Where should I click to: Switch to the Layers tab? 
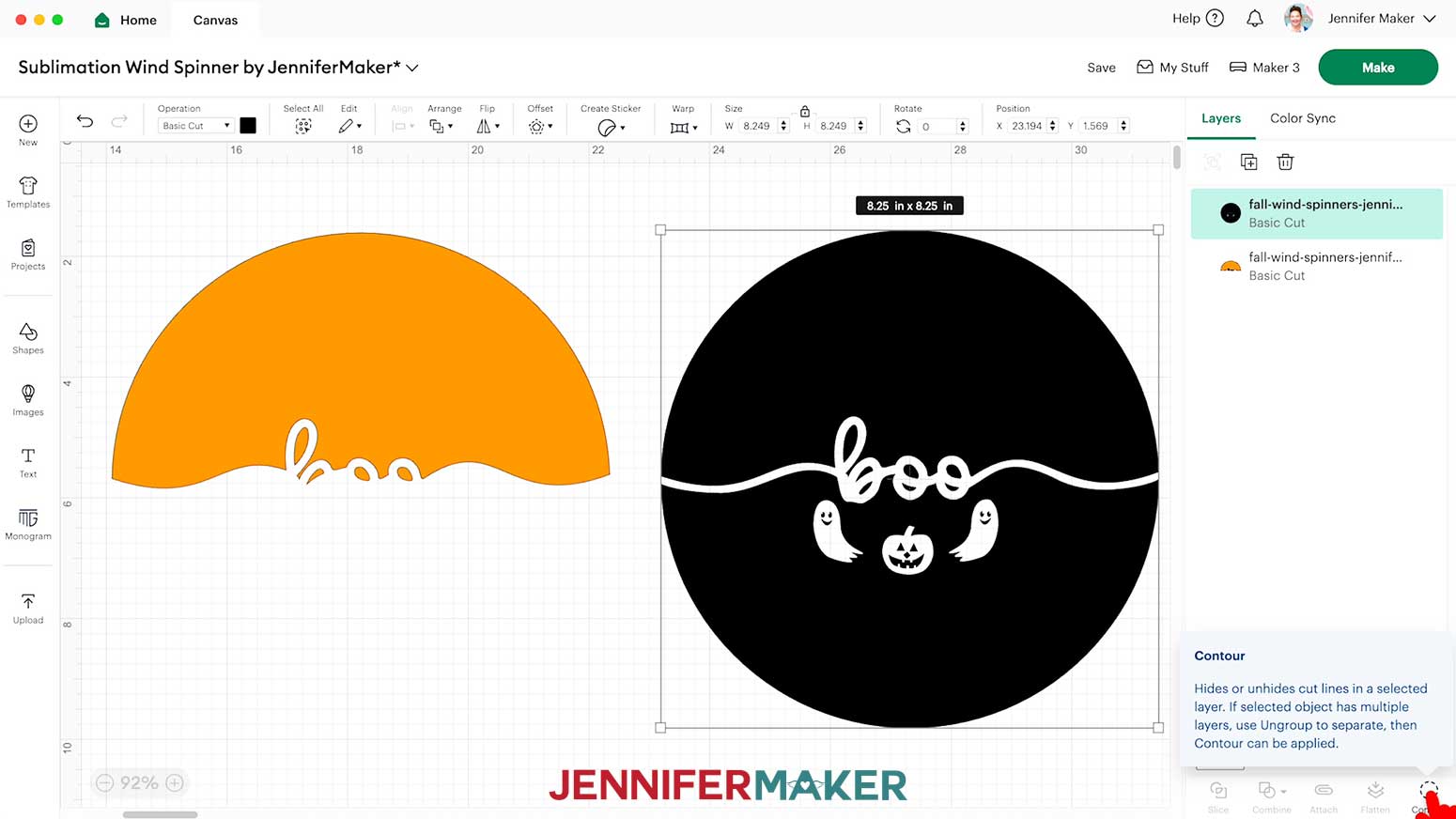[x=1221, y=118]
